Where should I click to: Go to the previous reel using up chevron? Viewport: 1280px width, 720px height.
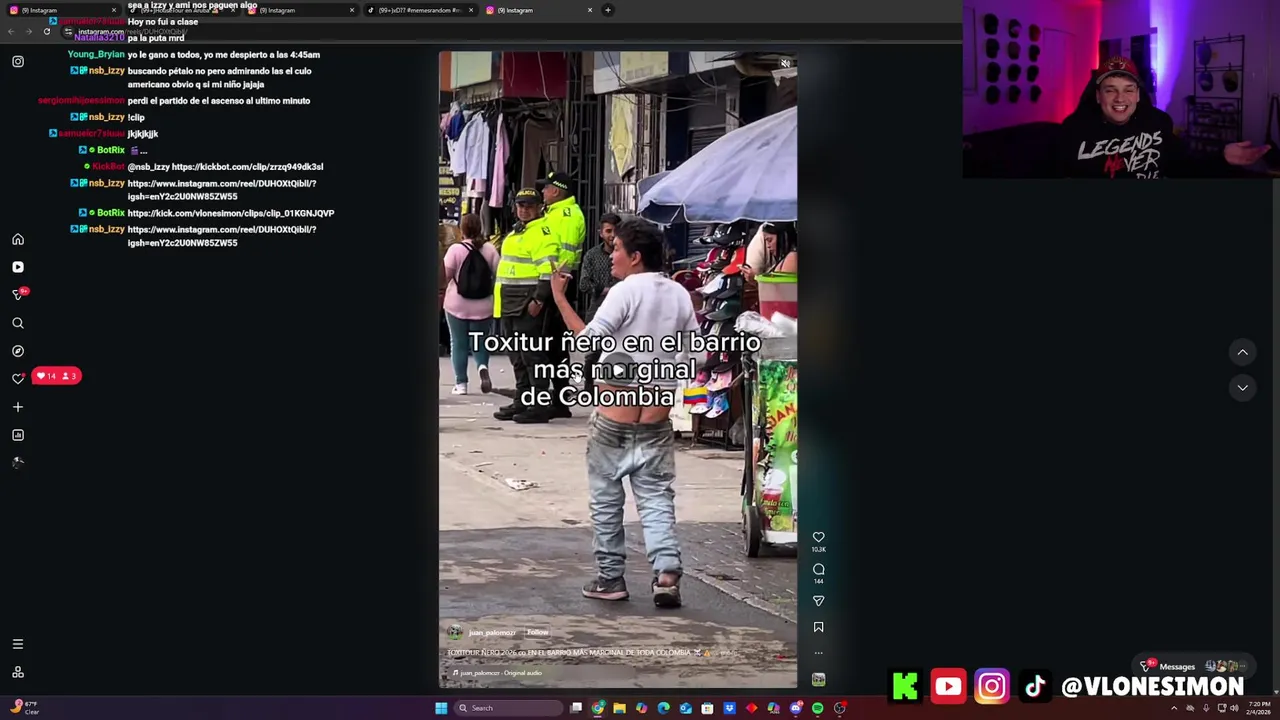[1242, 352]
